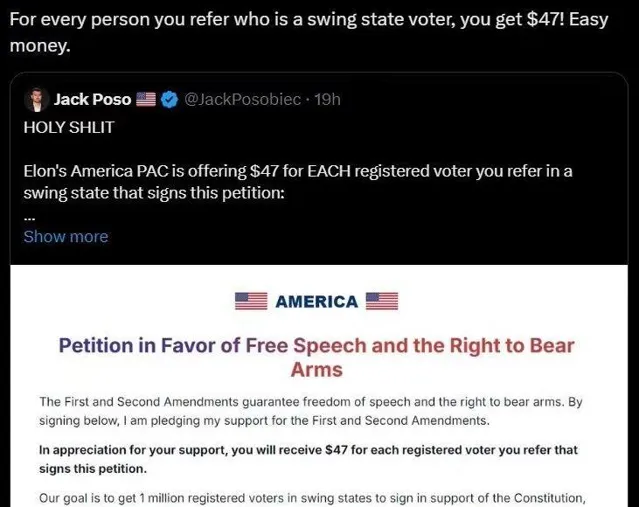Viewport: 639px width, 507px height.
Task: Click the flag emoji beside Jack Poso
Action: pyautogui.click(x=147, y=100)
